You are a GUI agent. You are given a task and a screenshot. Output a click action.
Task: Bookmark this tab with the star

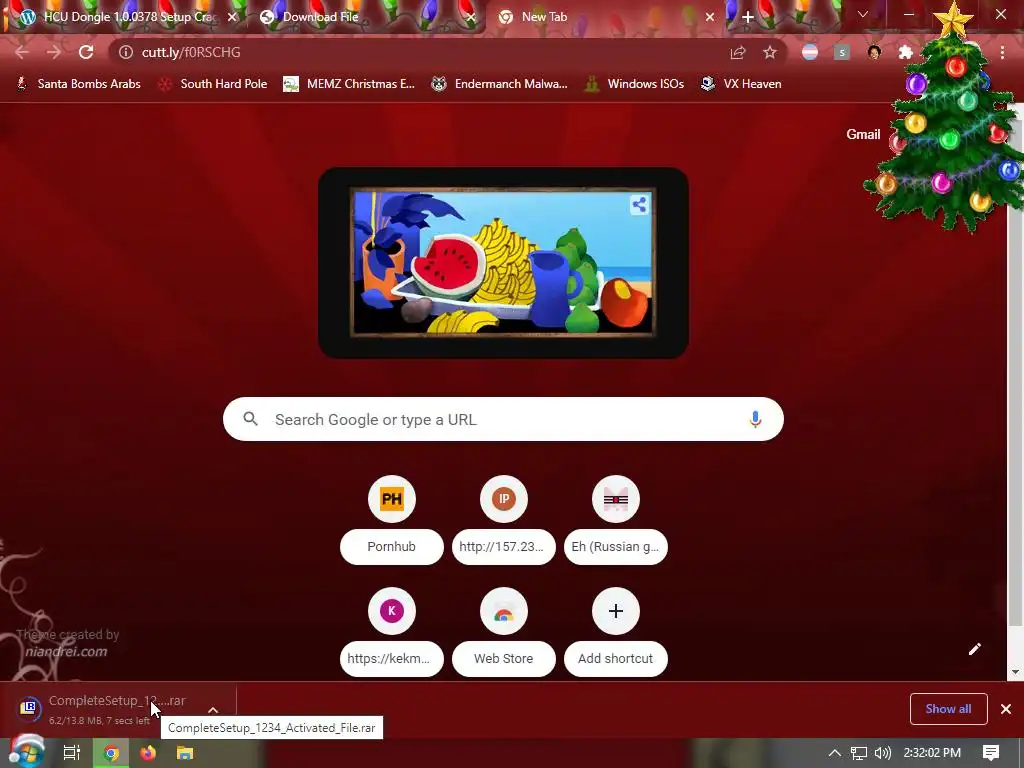pyautogui.click(x=770, y=52)
